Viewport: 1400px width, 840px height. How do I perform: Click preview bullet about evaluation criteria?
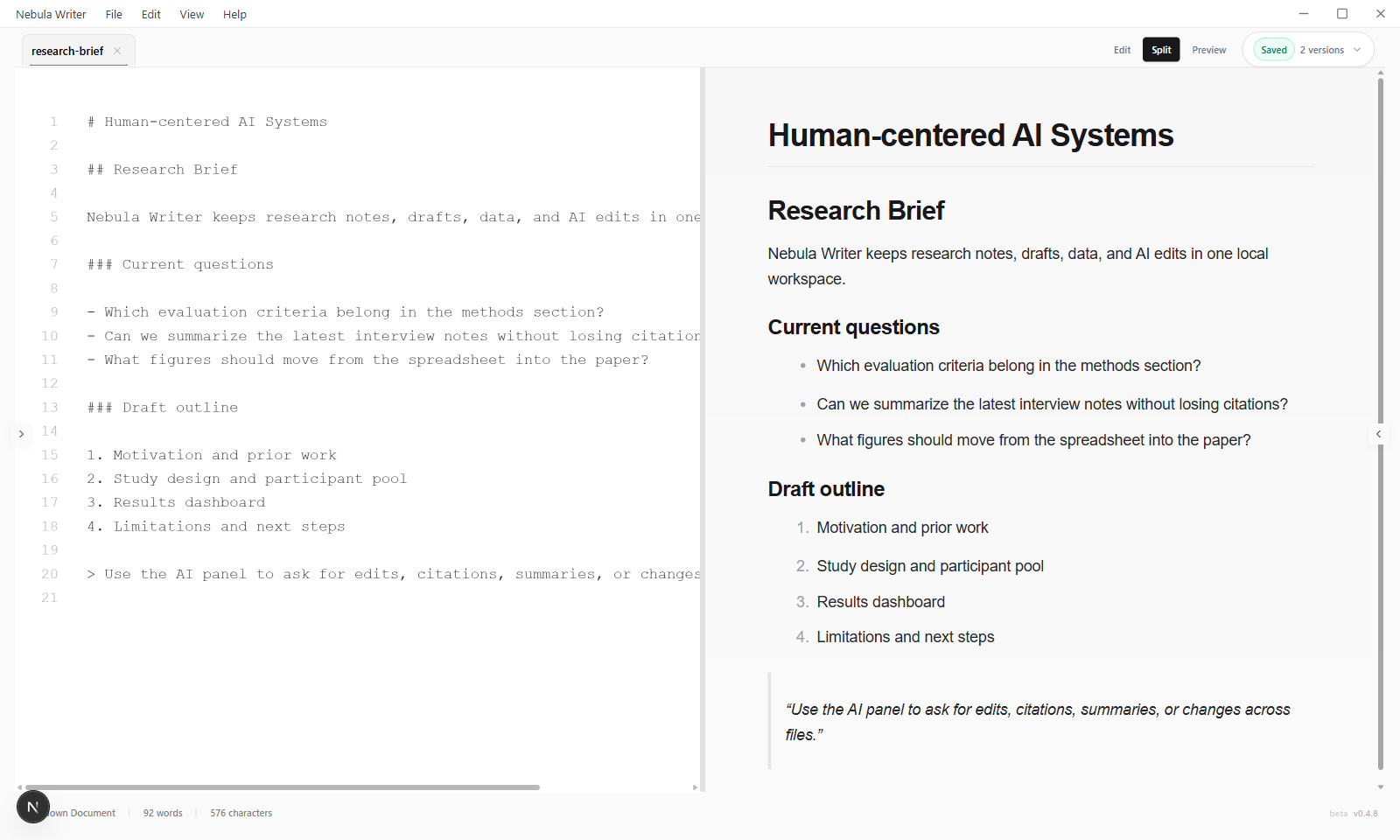pyautogui.click(x=1008, y=366)
